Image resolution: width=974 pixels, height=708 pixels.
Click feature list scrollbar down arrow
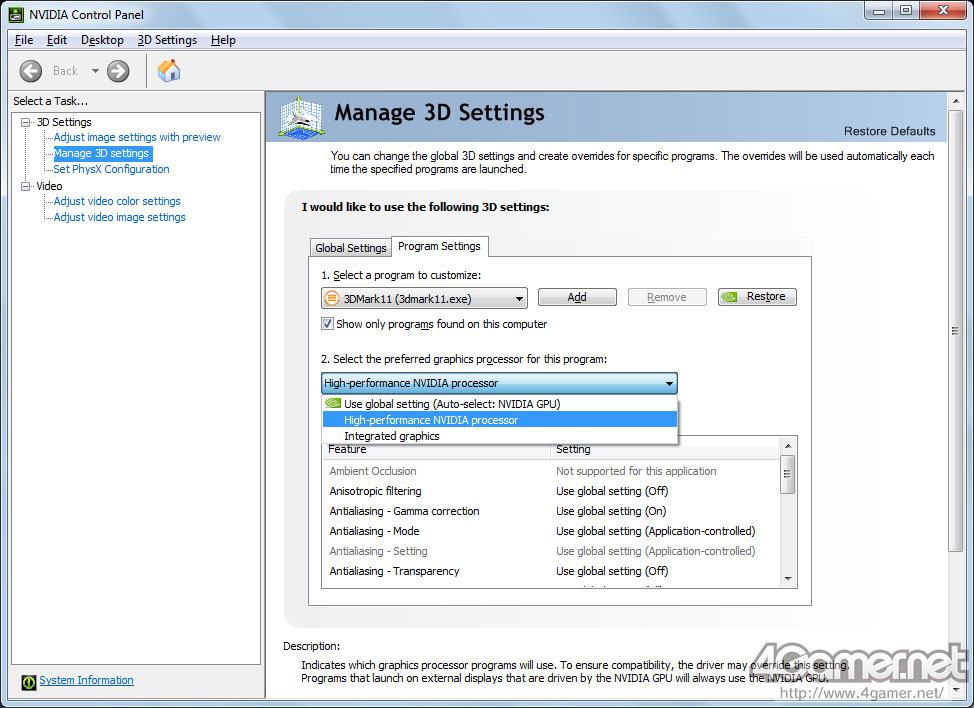tap(788, 579)
